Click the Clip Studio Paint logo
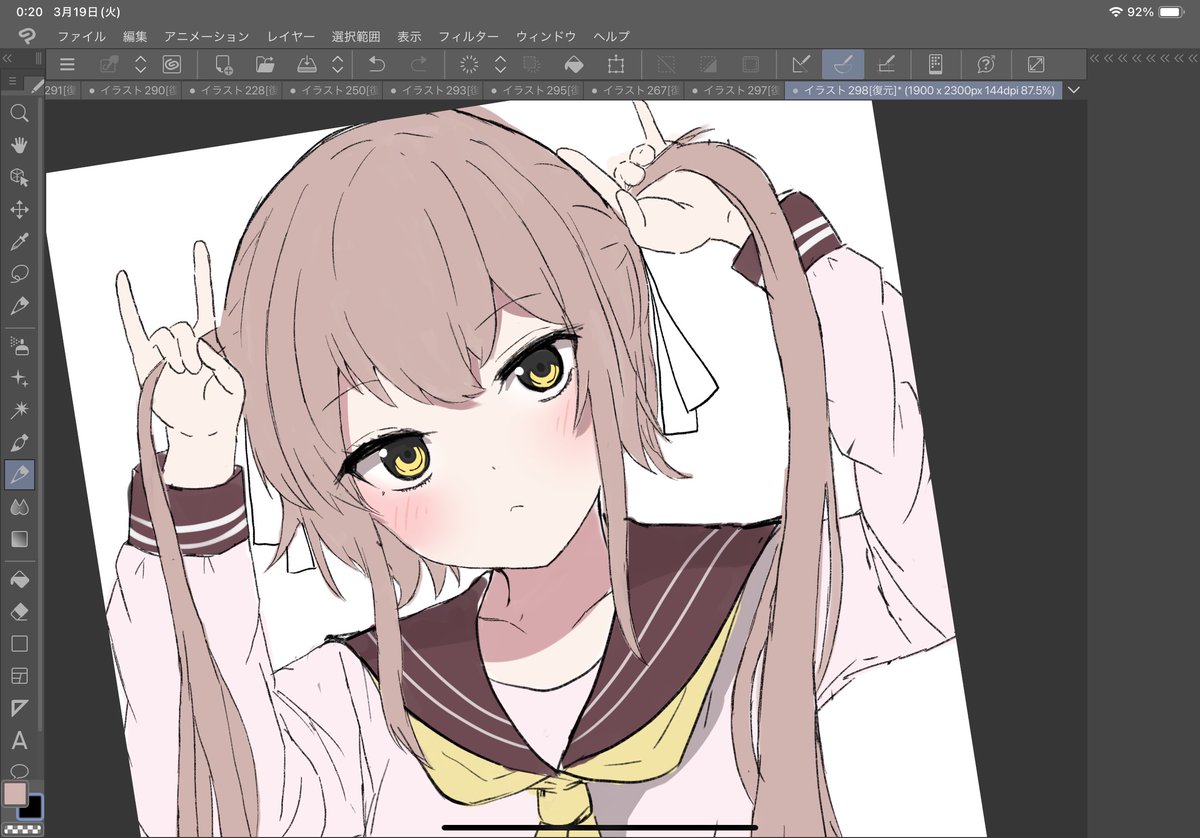 [27, 36]
